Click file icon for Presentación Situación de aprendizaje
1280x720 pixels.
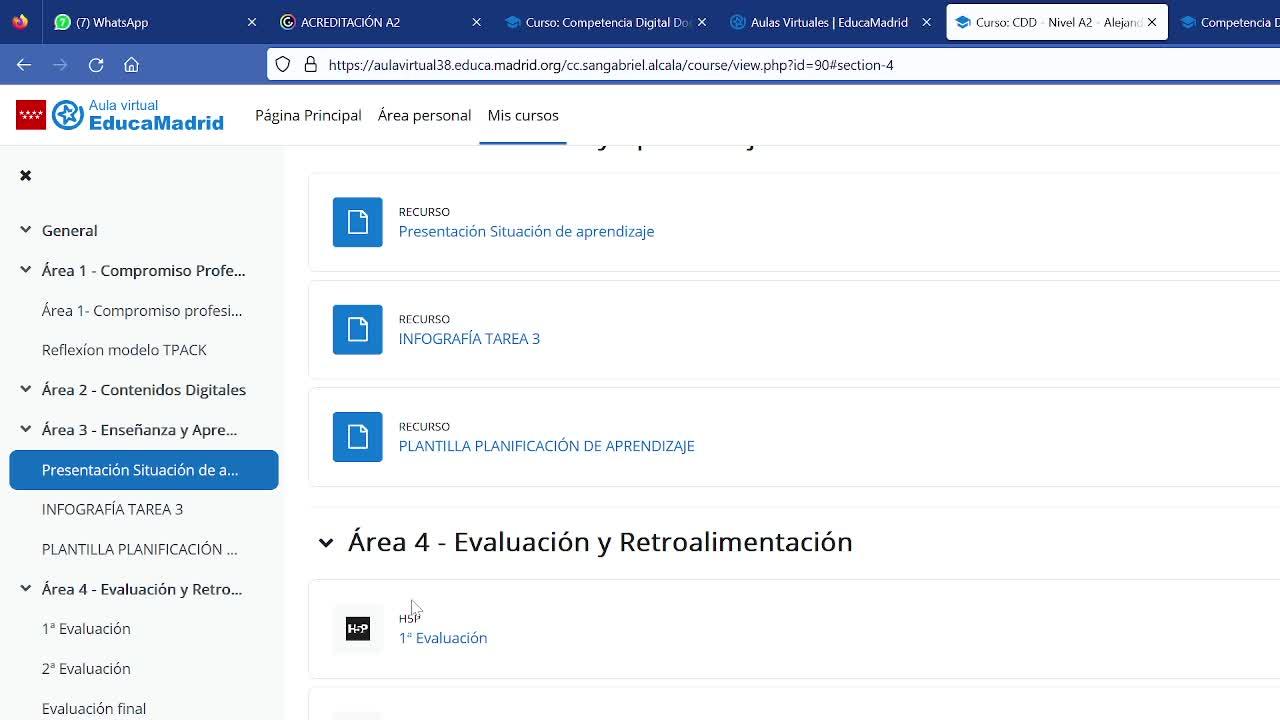tap(358, 222)
